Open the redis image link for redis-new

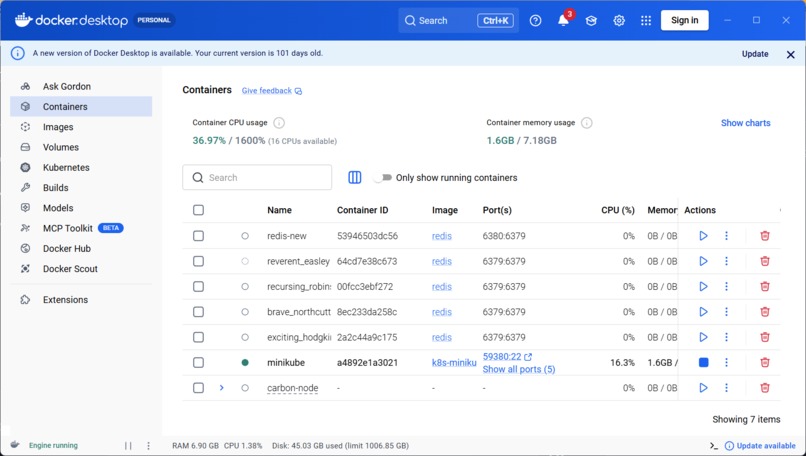(442, 236)
